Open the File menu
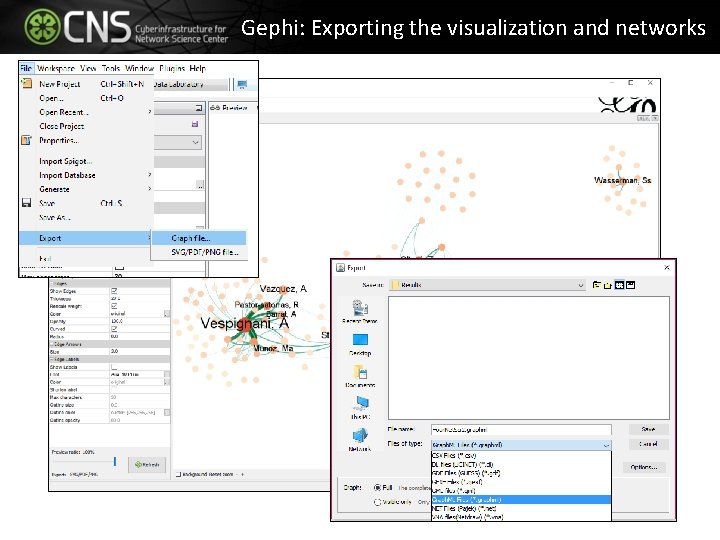The width and height of the screenshot is (720, 540). click(26, 68)
